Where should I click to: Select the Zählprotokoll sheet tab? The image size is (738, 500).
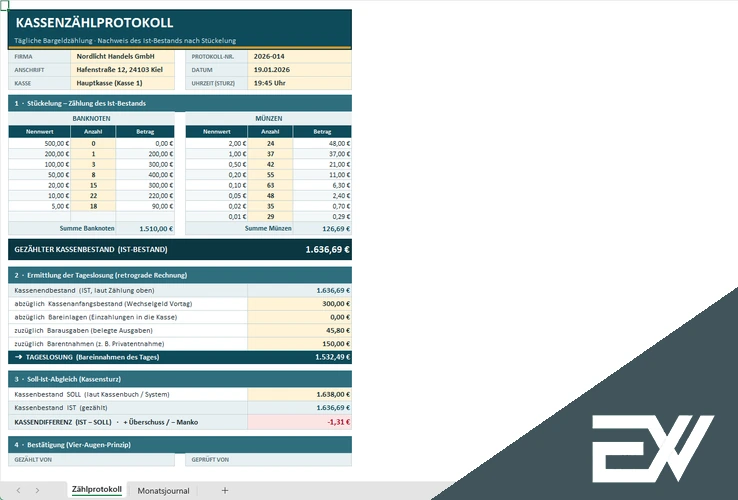[96, 490]
